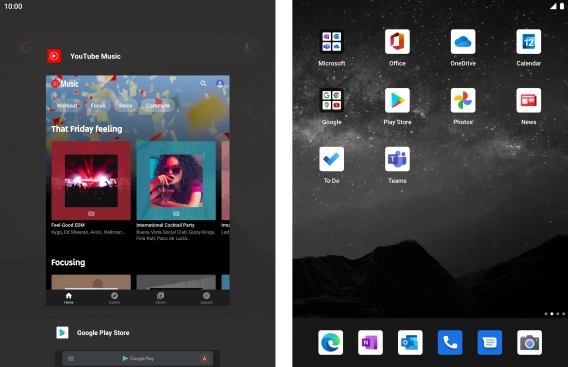
Task: Open Google Photos
Action: 463,100
